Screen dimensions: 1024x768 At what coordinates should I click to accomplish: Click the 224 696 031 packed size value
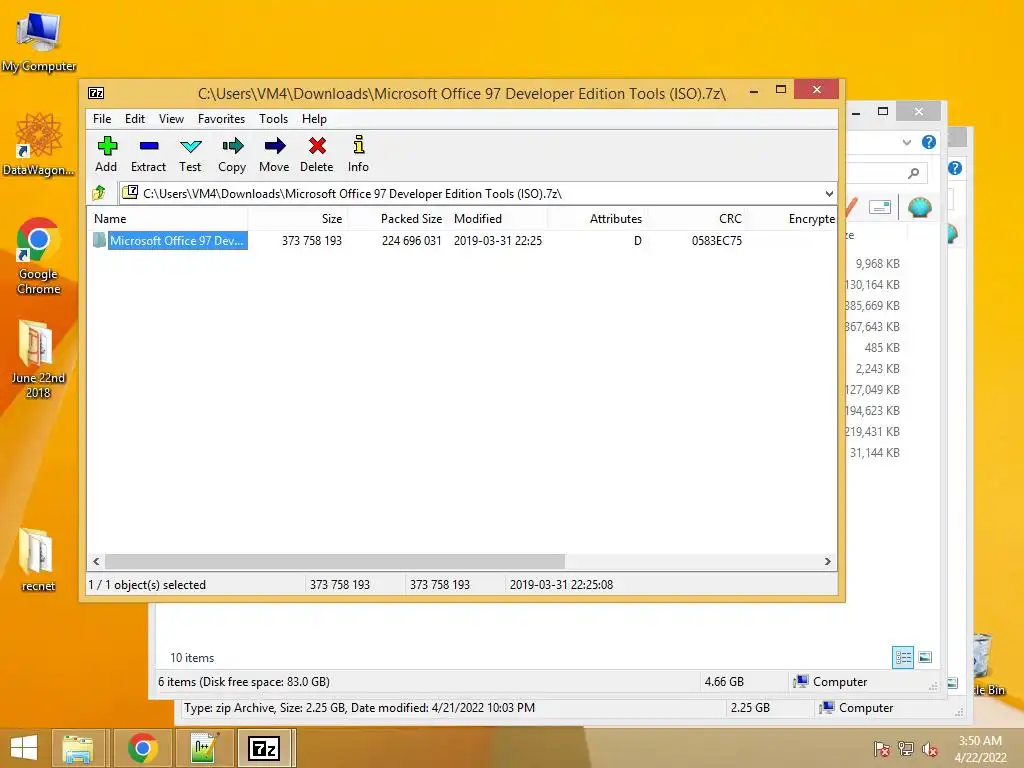coord(411,240)
